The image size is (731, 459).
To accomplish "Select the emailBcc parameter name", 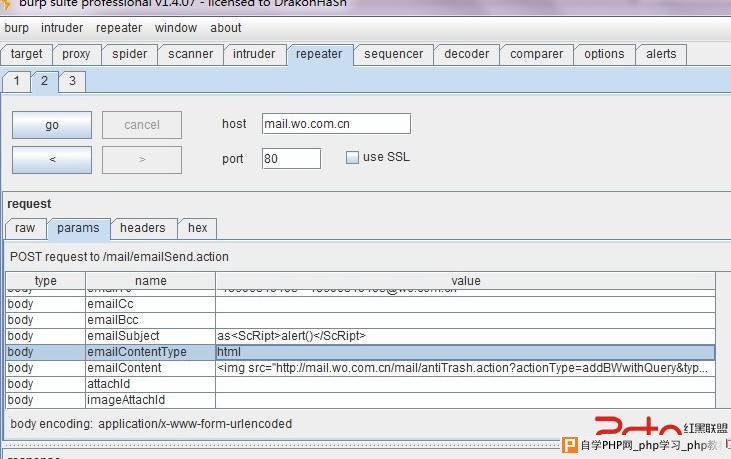I will click(x=151, y=320).
